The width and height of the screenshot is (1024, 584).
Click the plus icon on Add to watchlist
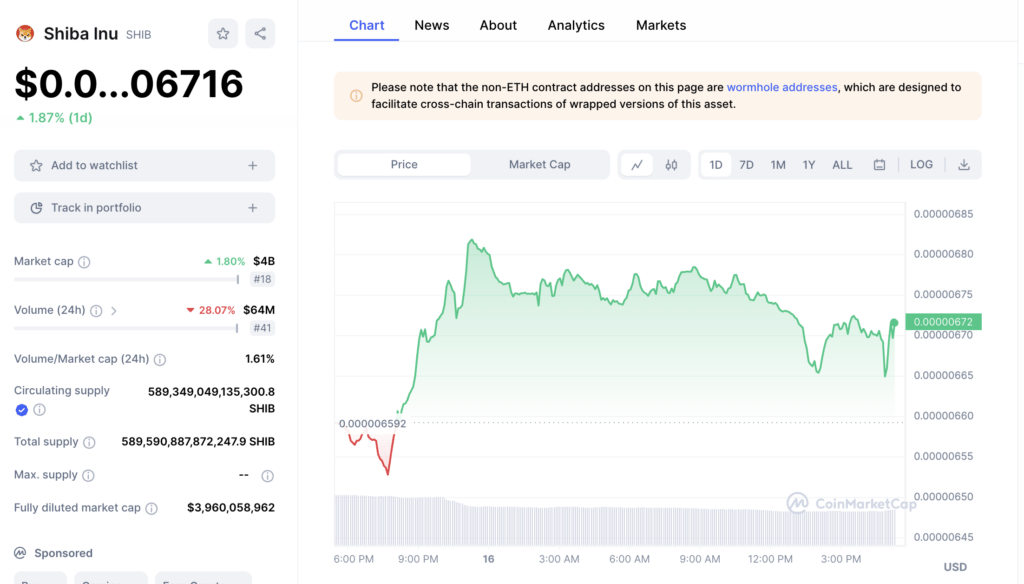[253, 166]
